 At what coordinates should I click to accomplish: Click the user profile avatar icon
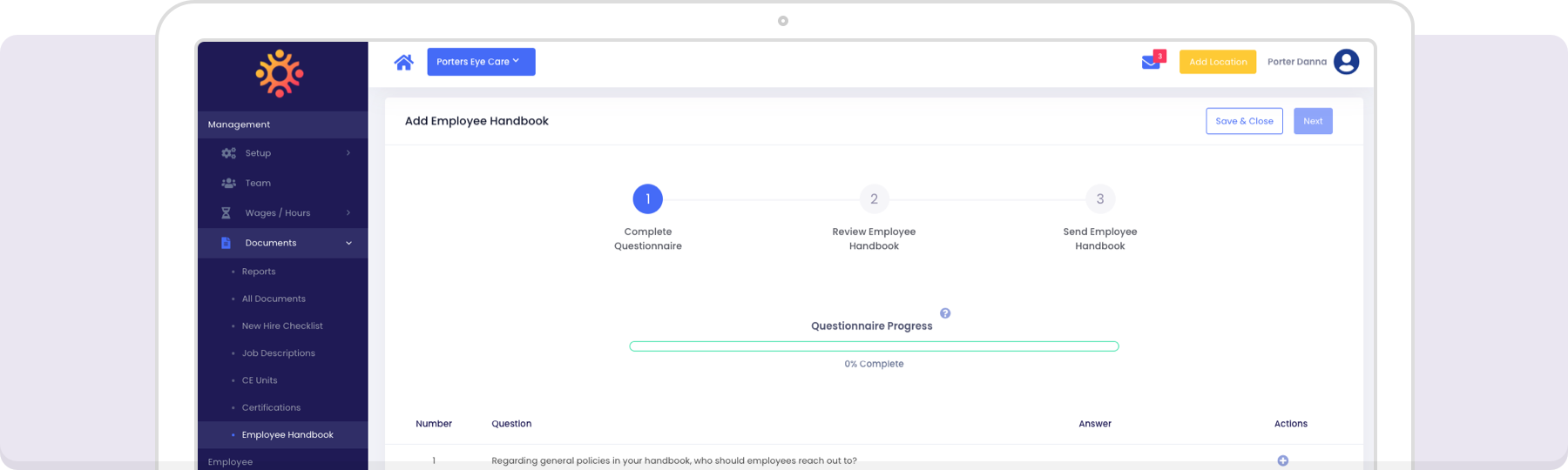click(x=1346, y=62)
